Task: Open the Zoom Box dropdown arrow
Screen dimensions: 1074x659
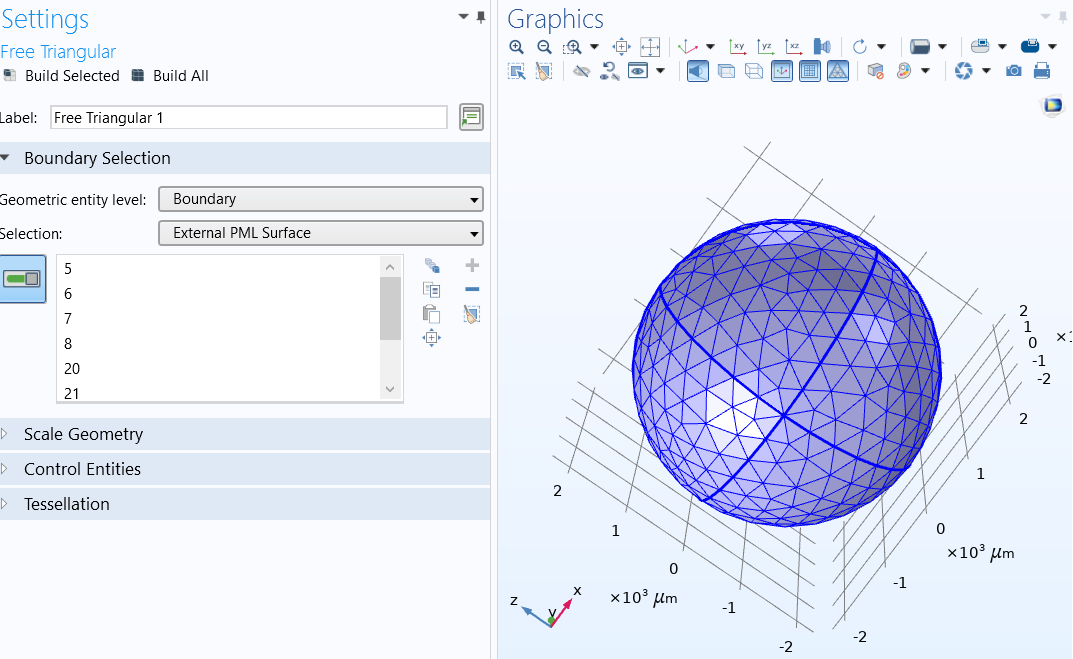Action: tap(595, 47)
